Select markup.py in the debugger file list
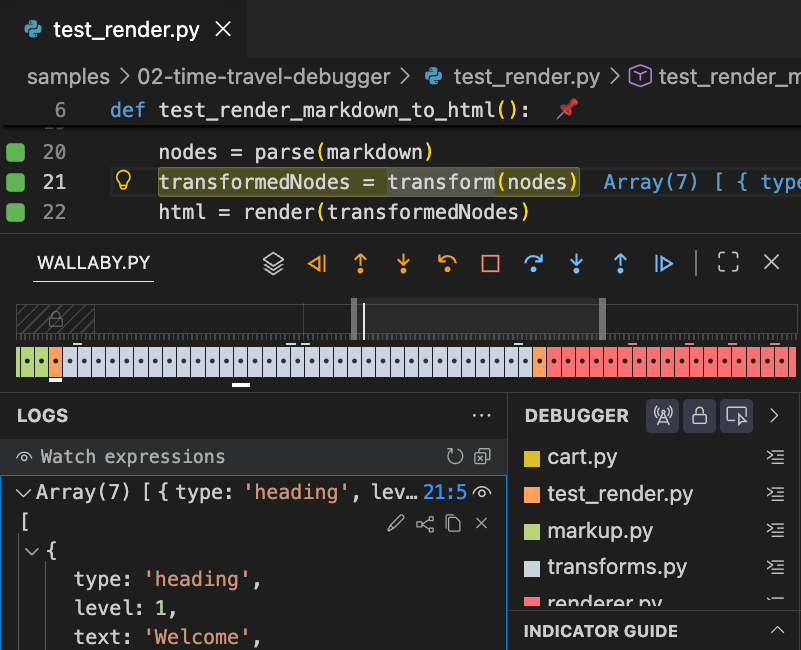The height and width of the screenshot is (650, 801). tap(600, 531)
